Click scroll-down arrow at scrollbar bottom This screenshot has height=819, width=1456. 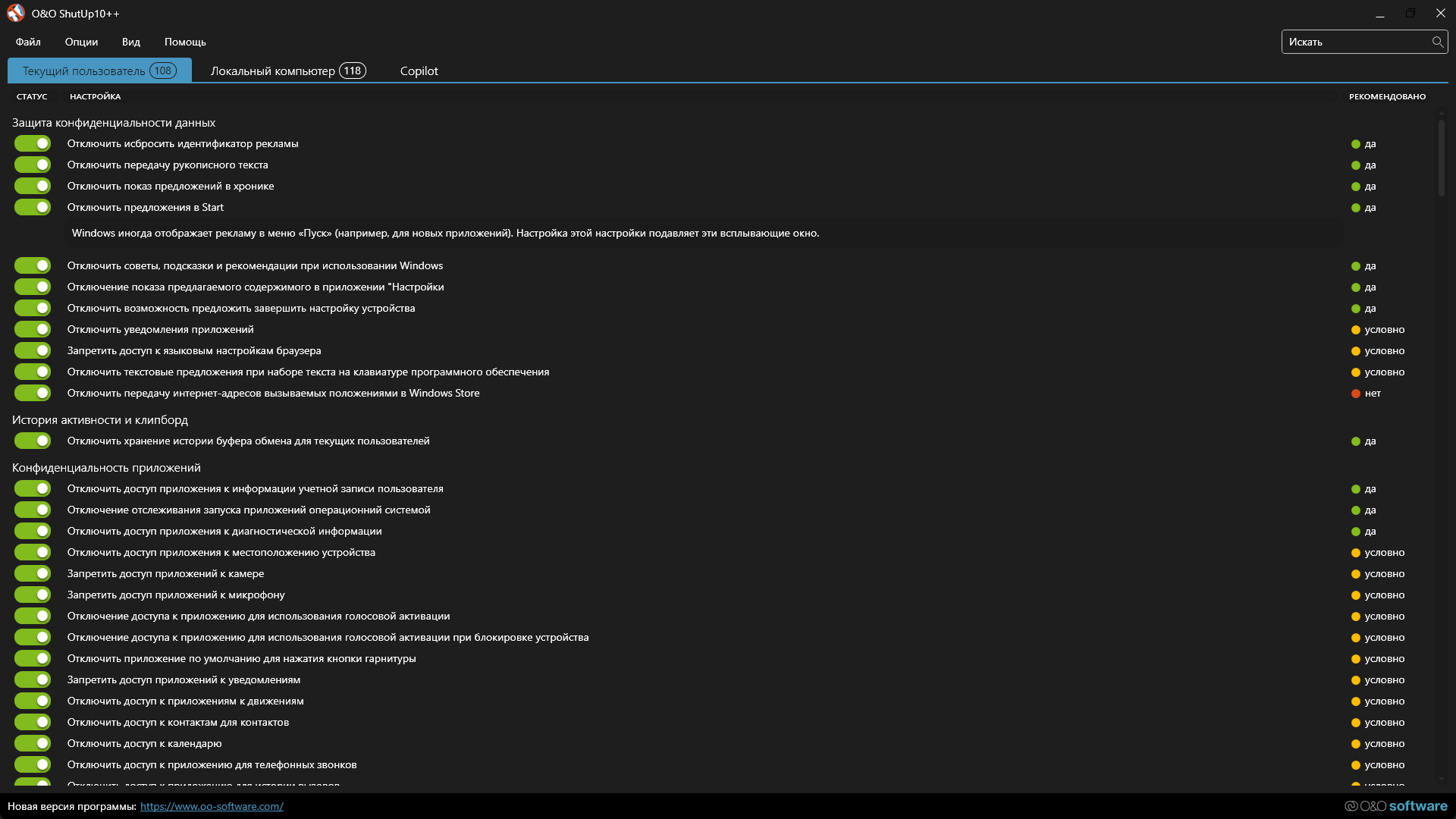(x=1441, y=779)
